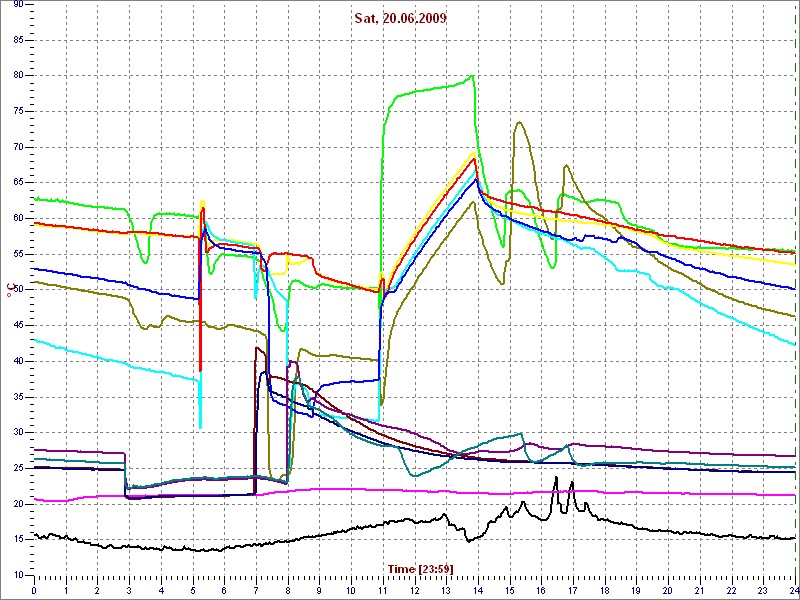The height and width of the screenshot is (600, 800).
Task: Click the teal curve's bump near hour 15
Action: point(519,434)
